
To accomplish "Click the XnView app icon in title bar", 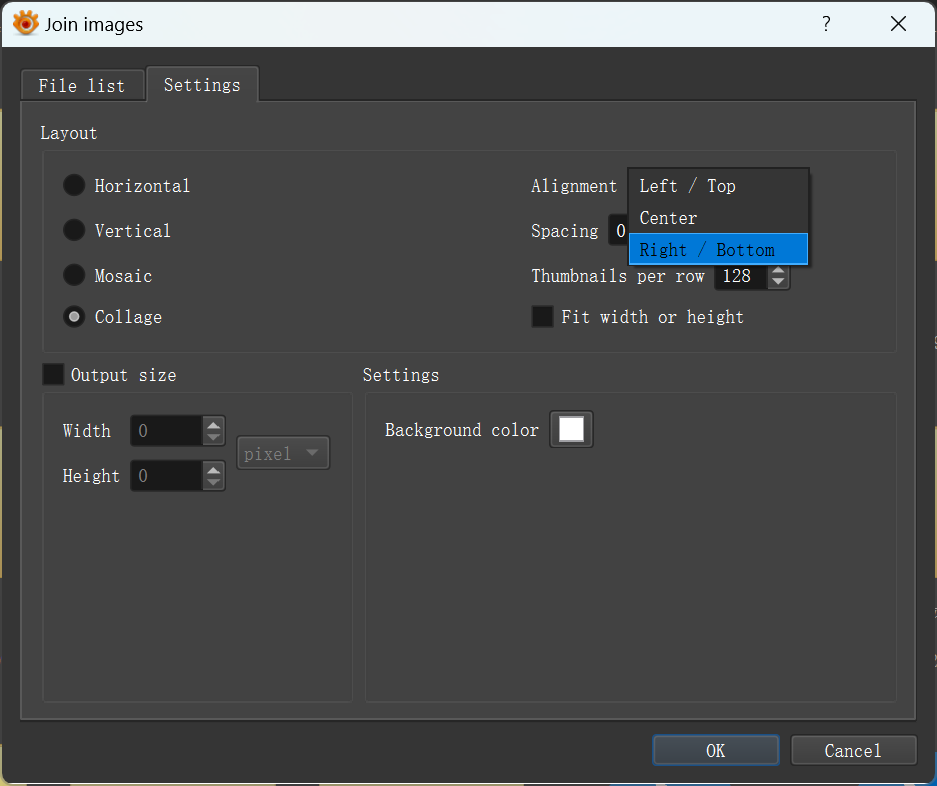I will click(25, 24).
